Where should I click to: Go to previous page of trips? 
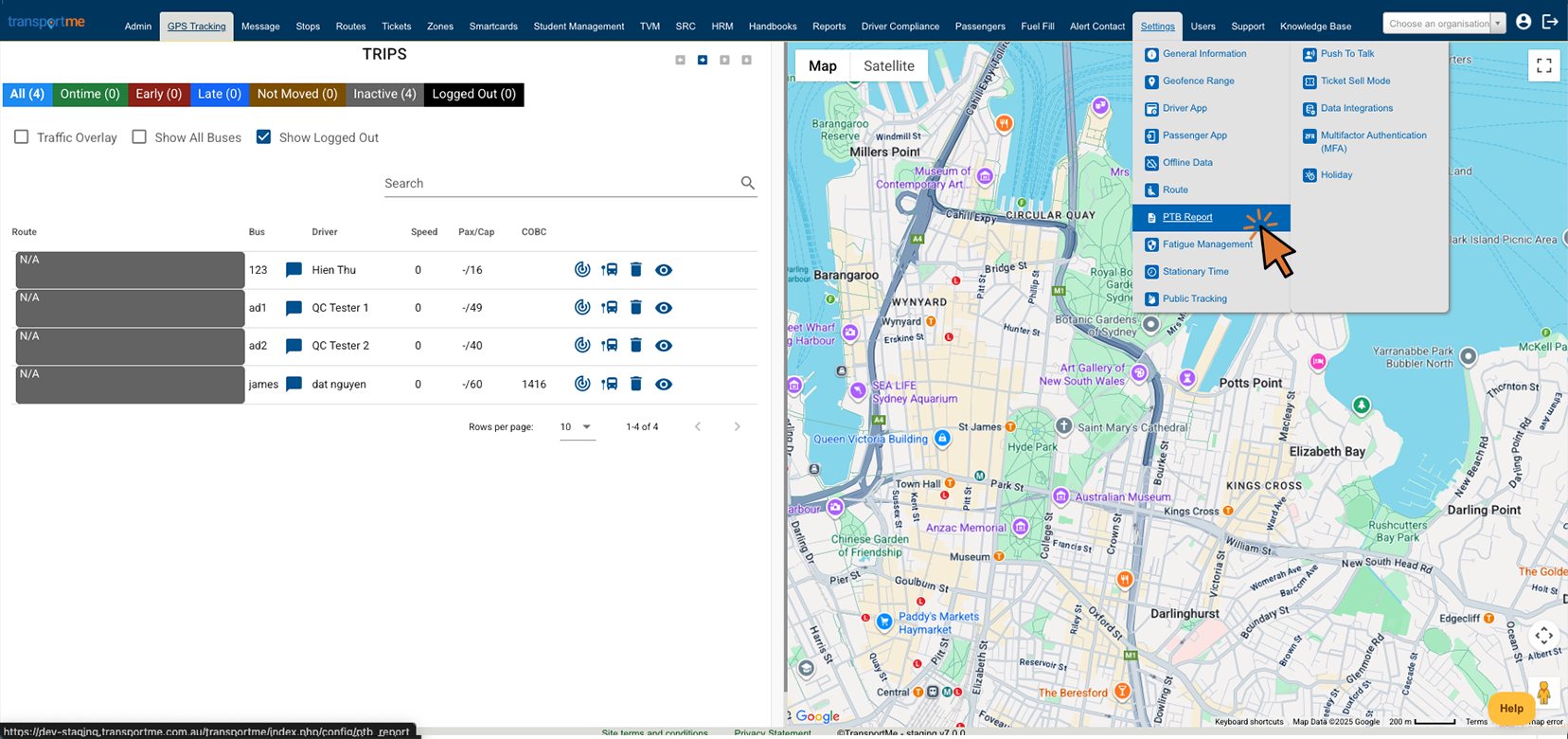tap(698, 427)
